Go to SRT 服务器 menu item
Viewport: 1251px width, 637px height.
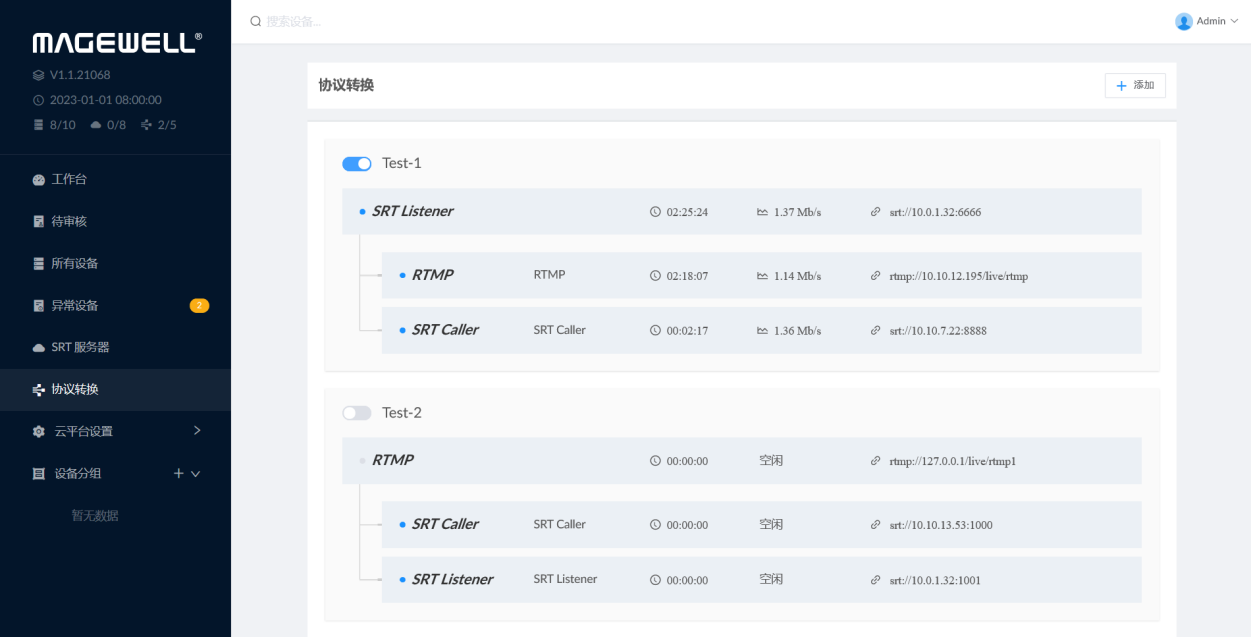80,348
